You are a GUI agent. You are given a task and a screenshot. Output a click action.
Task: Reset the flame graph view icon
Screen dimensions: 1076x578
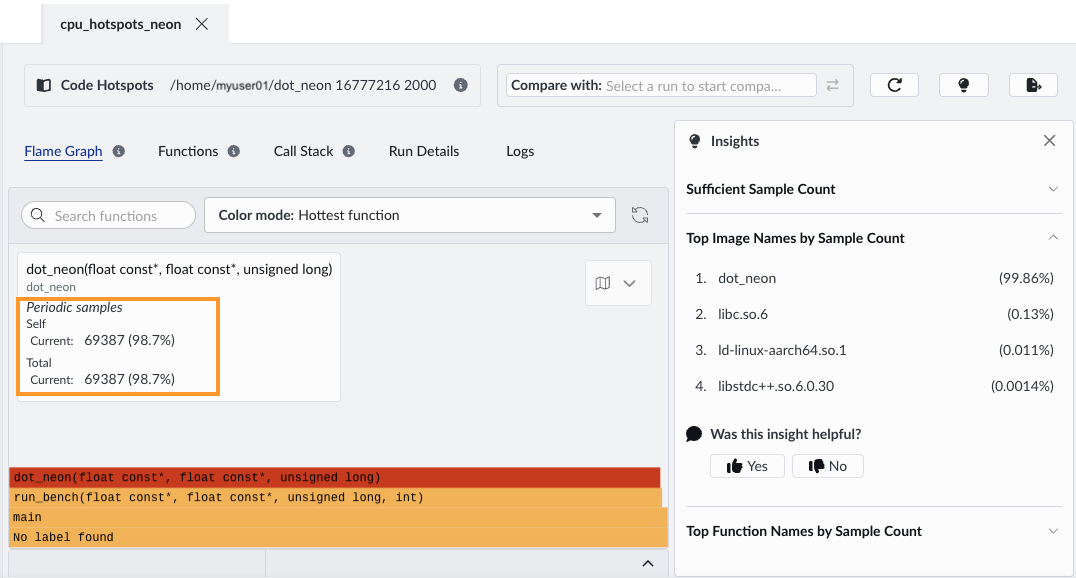[x=640, y=215]
